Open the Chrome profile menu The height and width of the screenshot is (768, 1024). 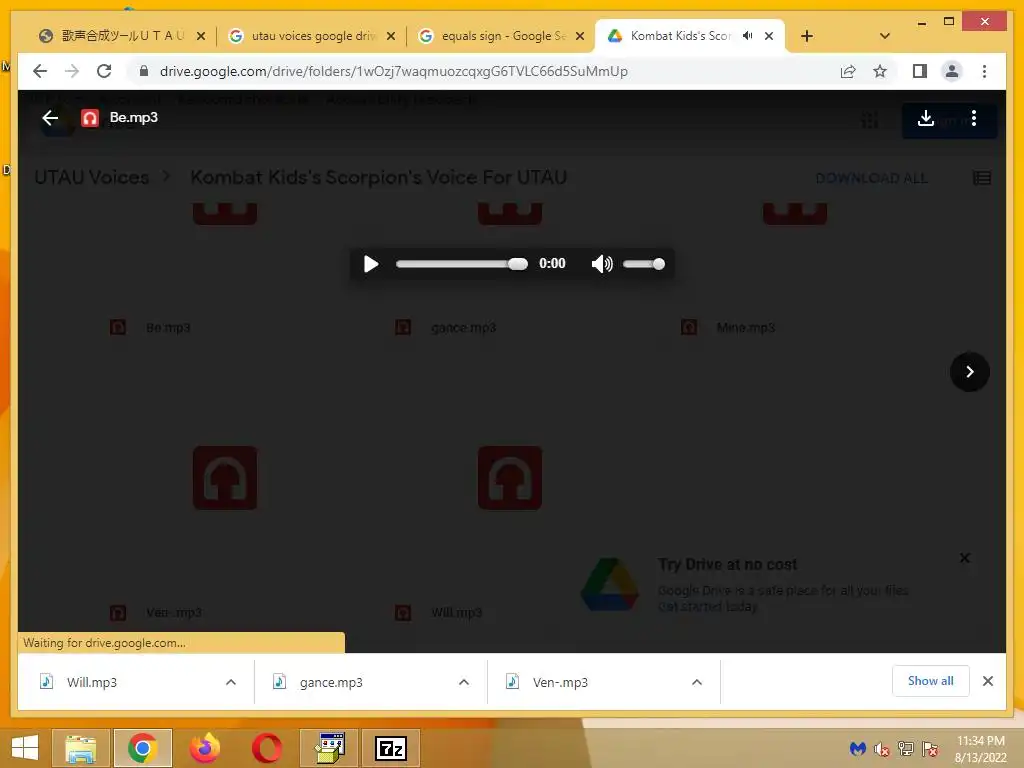point(952,71)
